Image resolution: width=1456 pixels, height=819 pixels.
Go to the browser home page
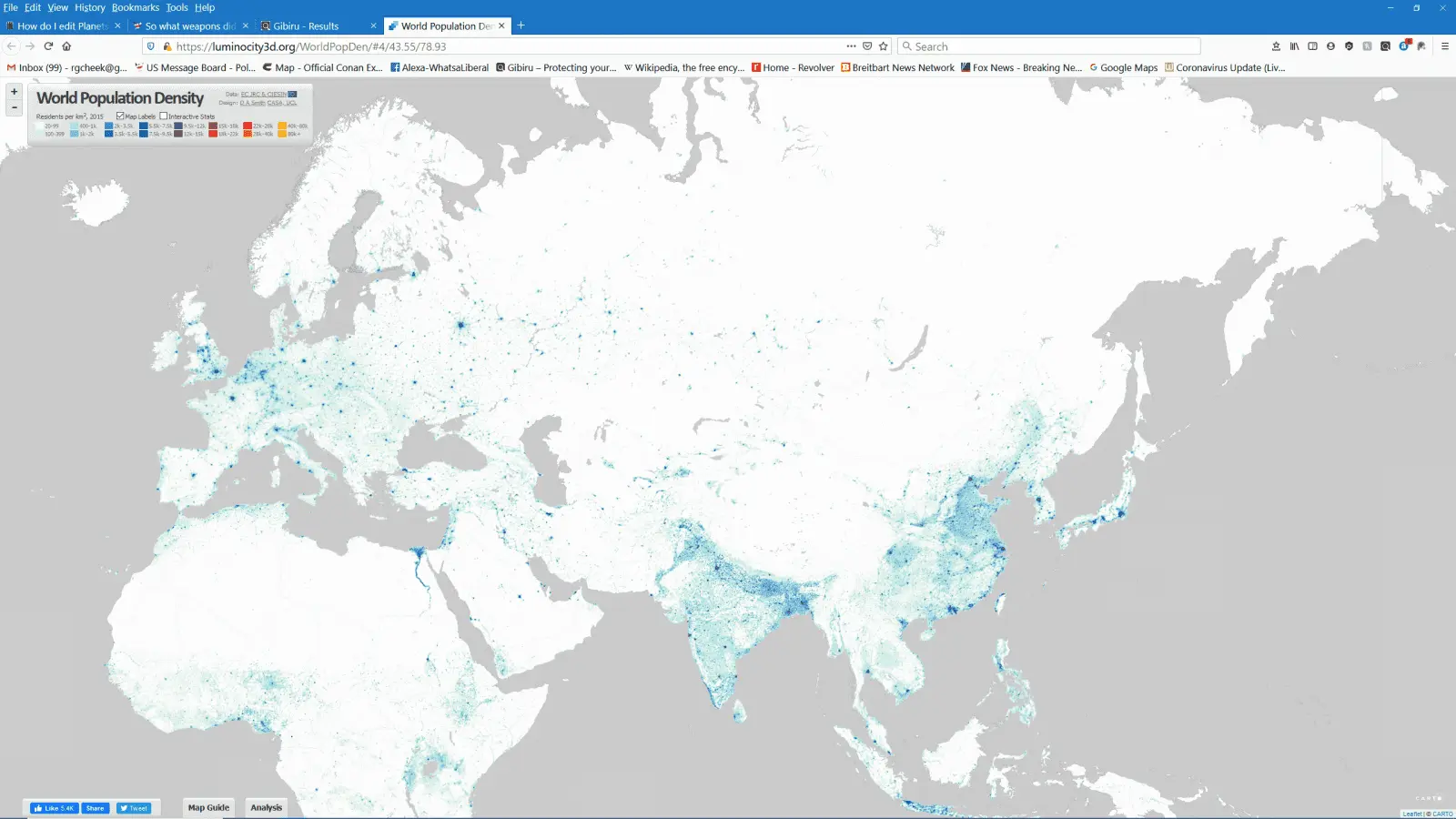point(66,46)
